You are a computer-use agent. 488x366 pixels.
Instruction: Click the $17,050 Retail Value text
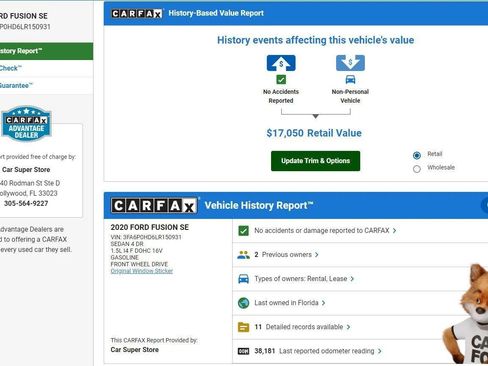click(314, 133)
